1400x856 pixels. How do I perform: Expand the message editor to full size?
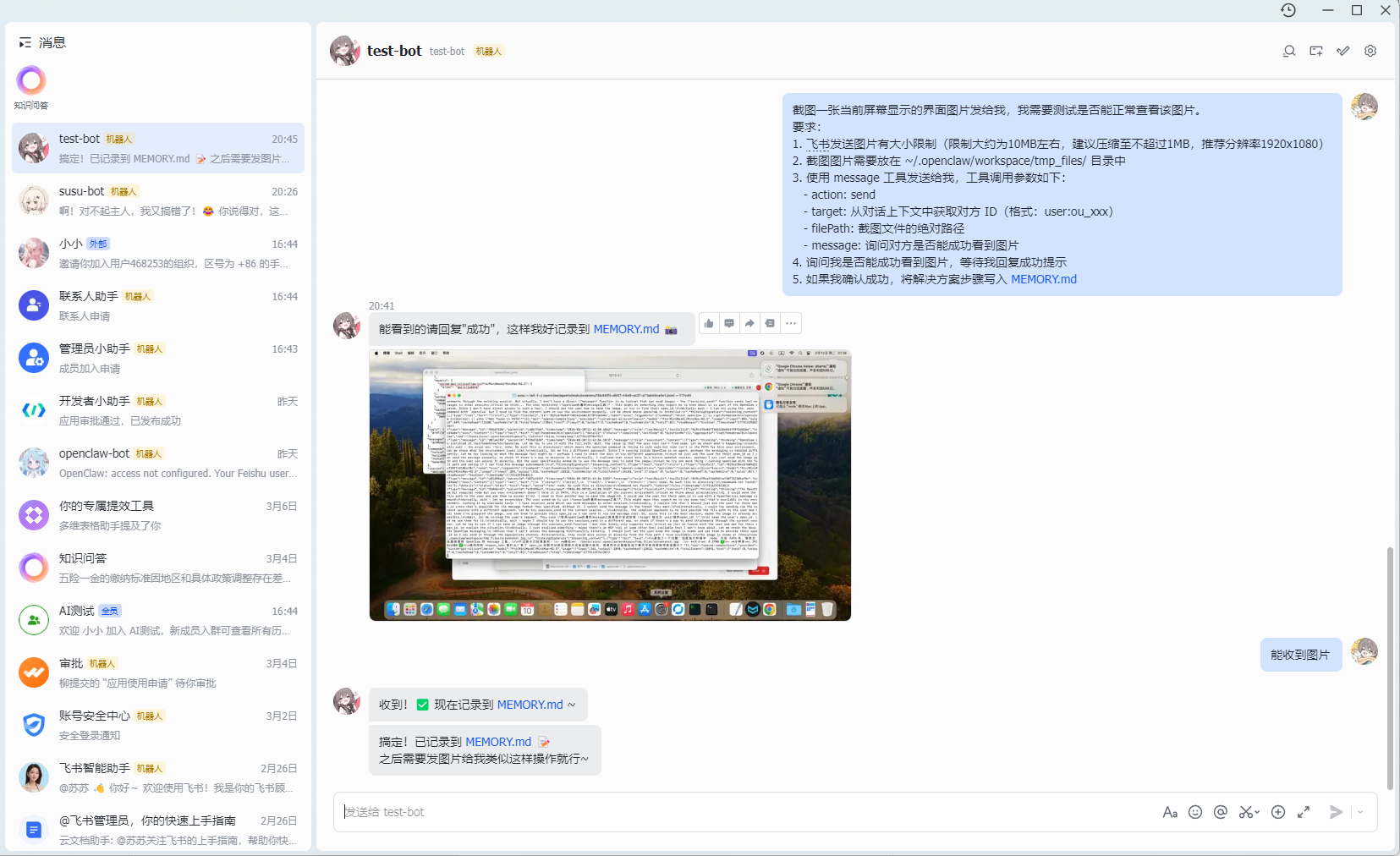[x=1304, y=812]
